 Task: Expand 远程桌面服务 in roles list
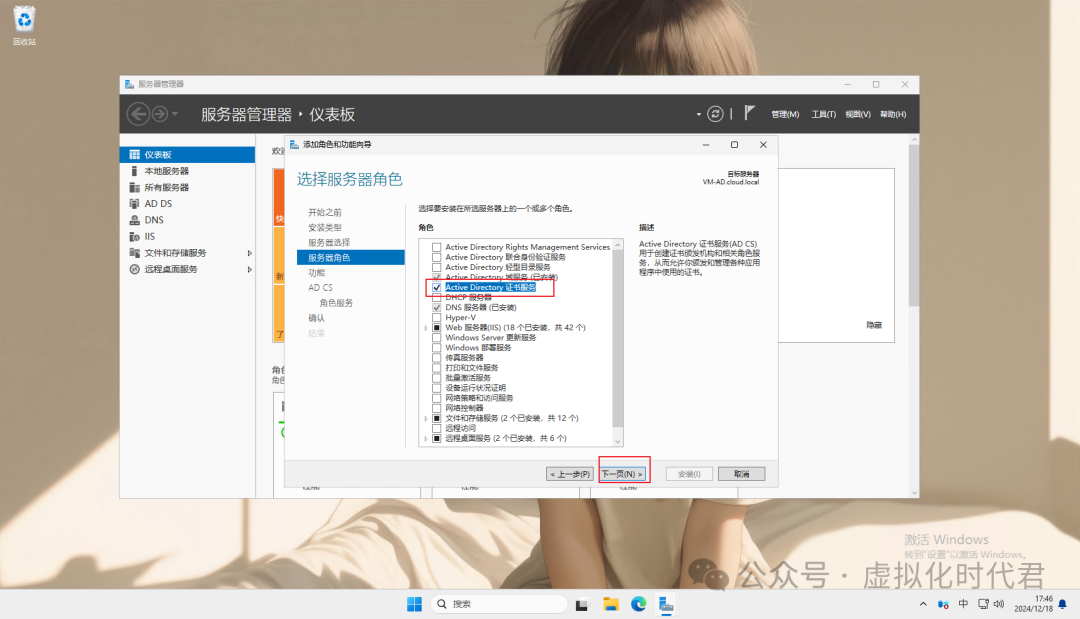click(426, 438)
